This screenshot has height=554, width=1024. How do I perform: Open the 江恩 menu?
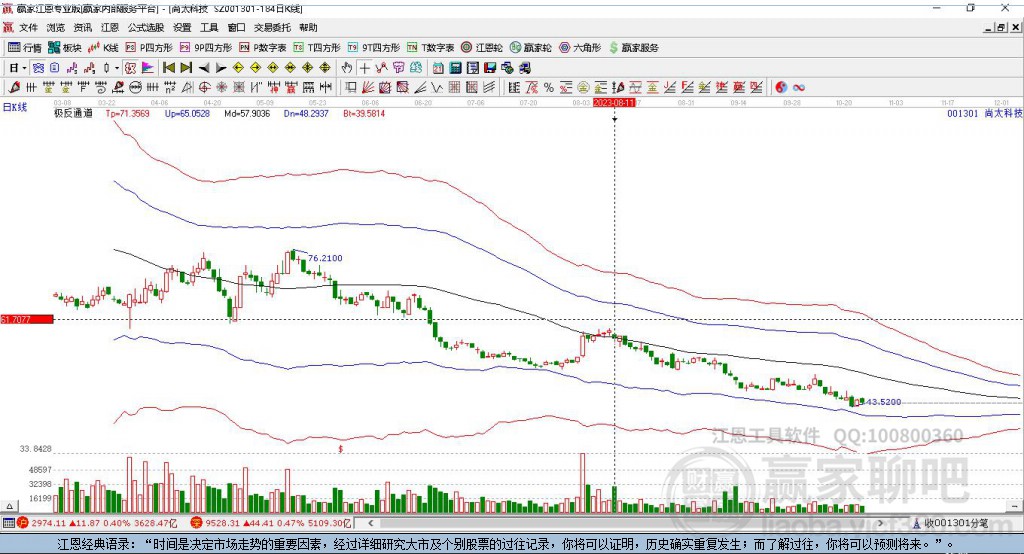(110, 27)
